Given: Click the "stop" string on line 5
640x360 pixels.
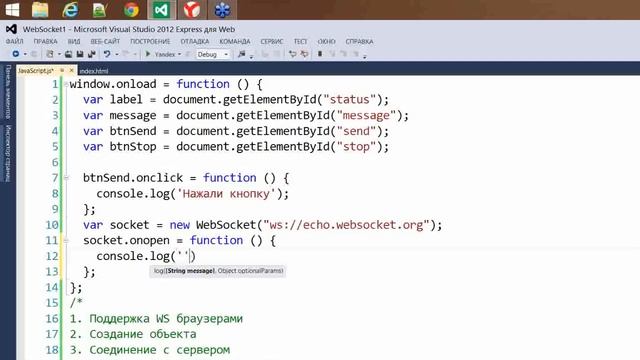Looking at the screenshot, I should tap(356, 147).
